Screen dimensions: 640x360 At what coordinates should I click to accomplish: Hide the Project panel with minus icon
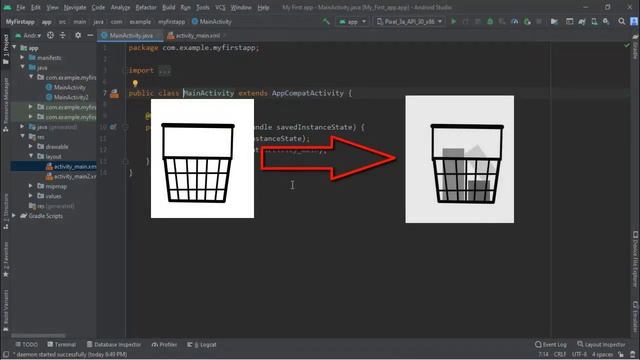90,36
